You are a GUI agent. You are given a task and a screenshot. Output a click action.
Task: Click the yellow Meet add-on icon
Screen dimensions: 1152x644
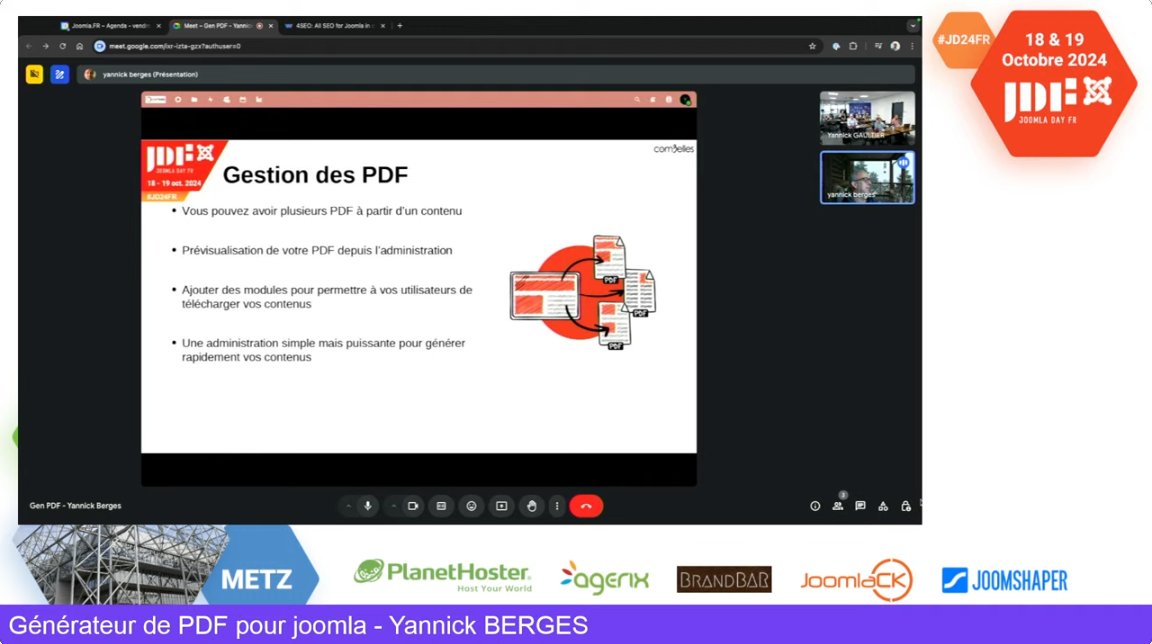(x=35, y=74)
